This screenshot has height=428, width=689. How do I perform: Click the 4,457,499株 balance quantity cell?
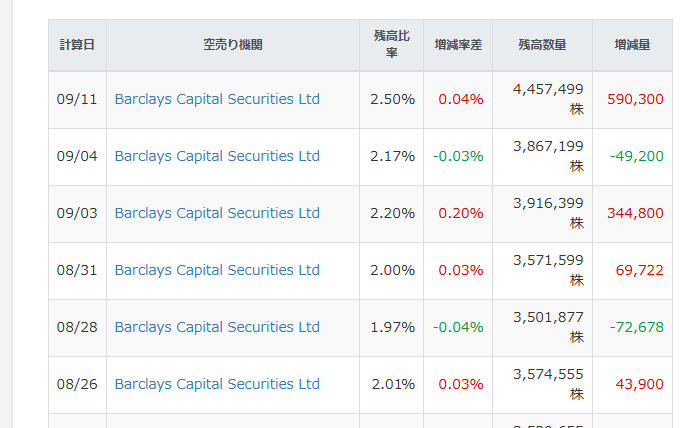(542, 100)
